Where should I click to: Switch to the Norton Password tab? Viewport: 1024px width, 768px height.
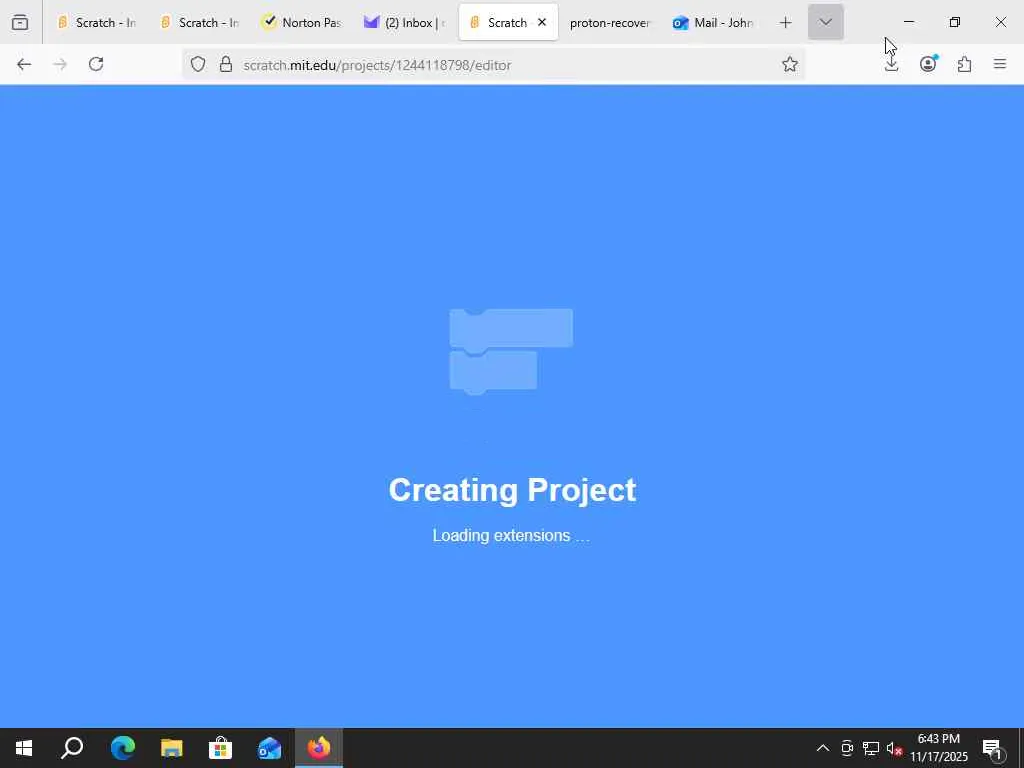302,22
